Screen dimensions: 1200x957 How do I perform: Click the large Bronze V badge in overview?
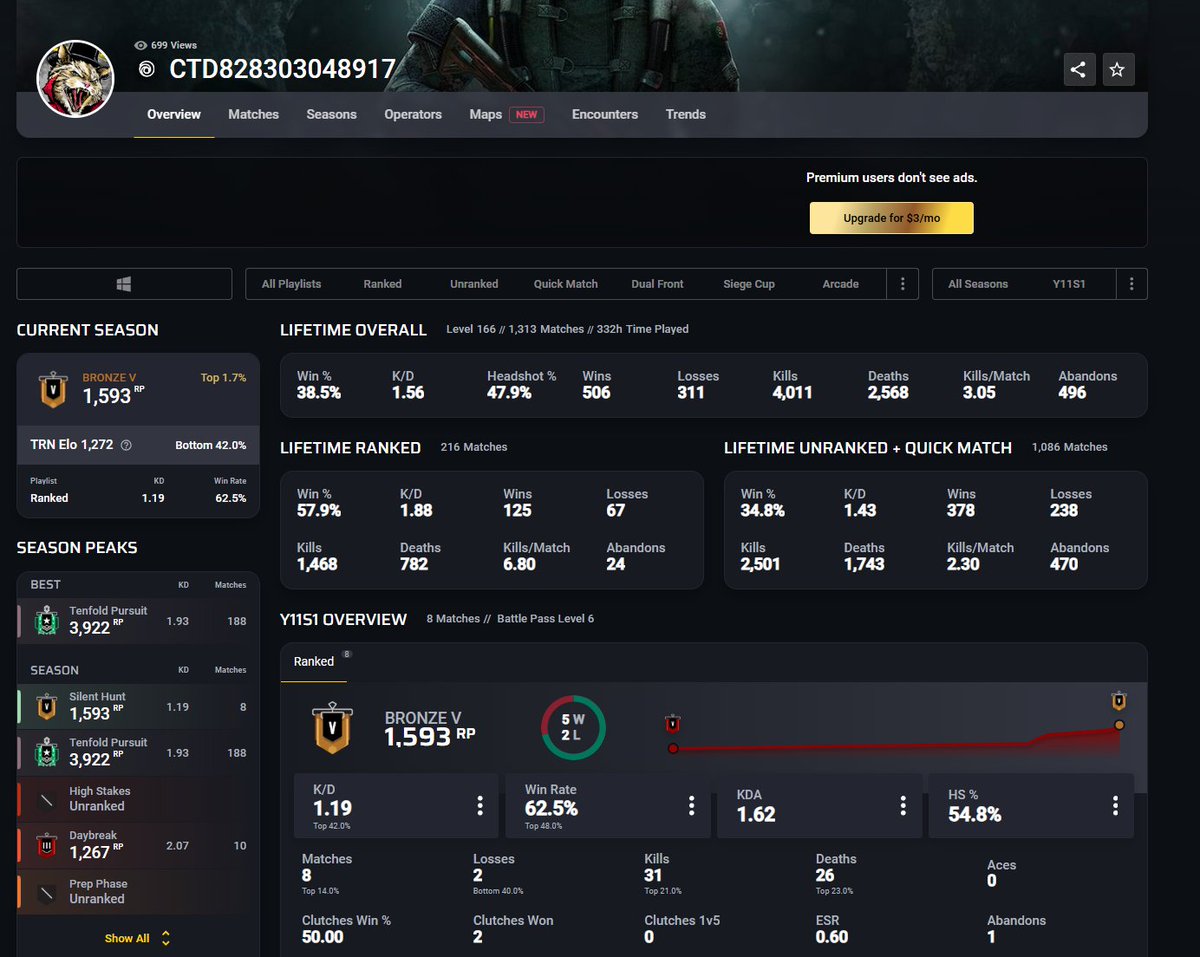tap(332, 728)
